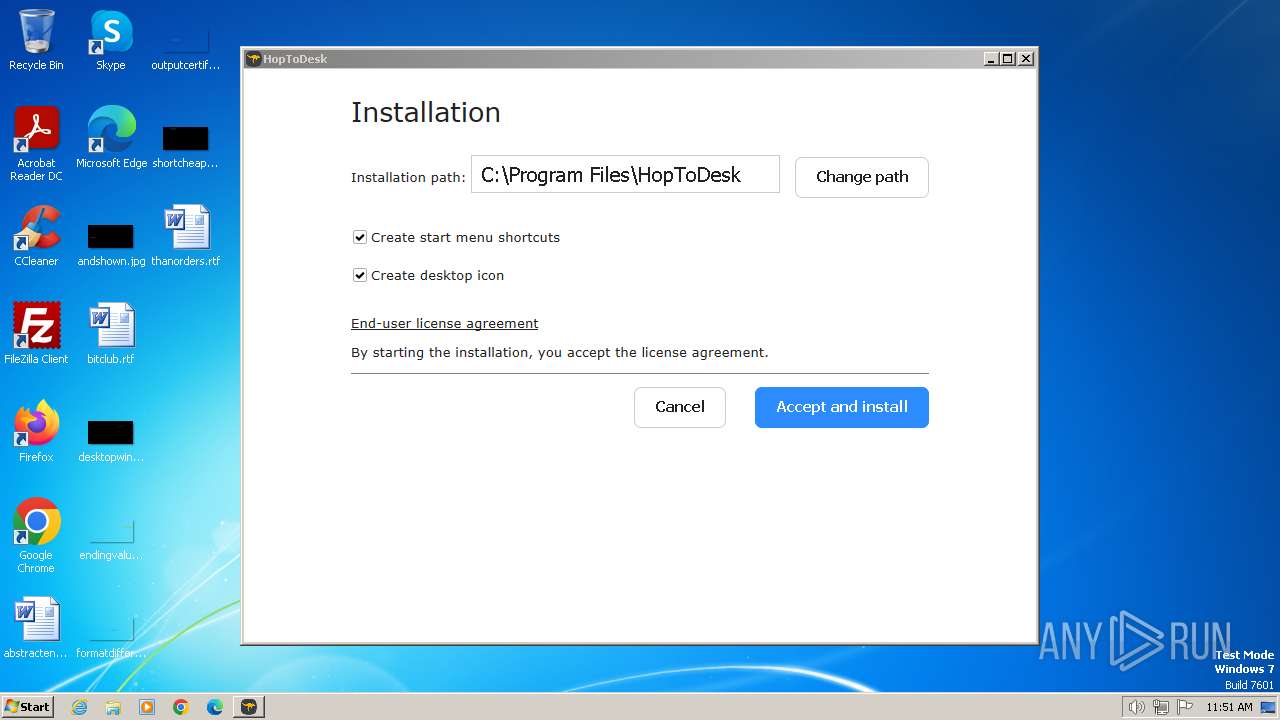Select shortcheap... desktop file
The image size is (1280, 720).
click(185, 146)
